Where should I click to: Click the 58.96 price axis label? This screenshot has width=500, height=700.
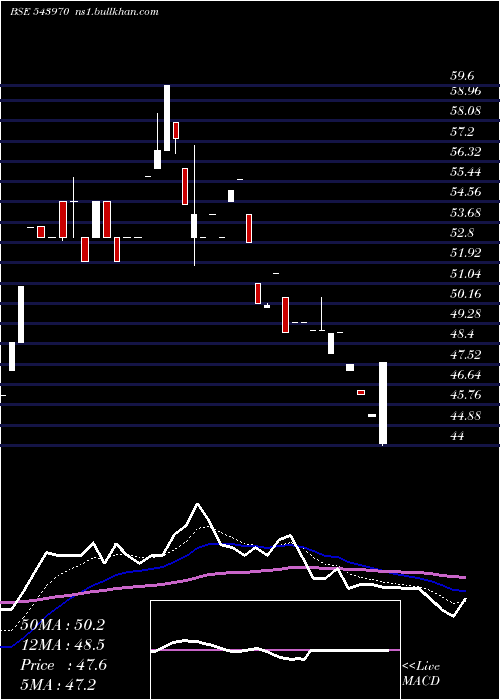pyautogui.click(x=466, y=91)
